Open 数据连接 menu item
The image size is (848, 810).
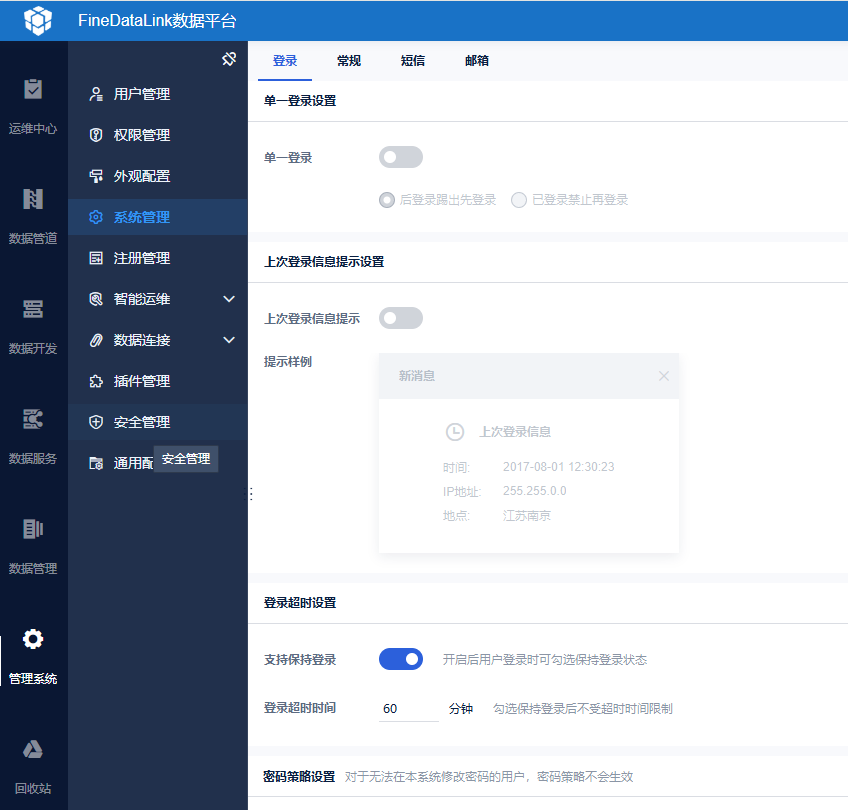click(x=158, y=340)
